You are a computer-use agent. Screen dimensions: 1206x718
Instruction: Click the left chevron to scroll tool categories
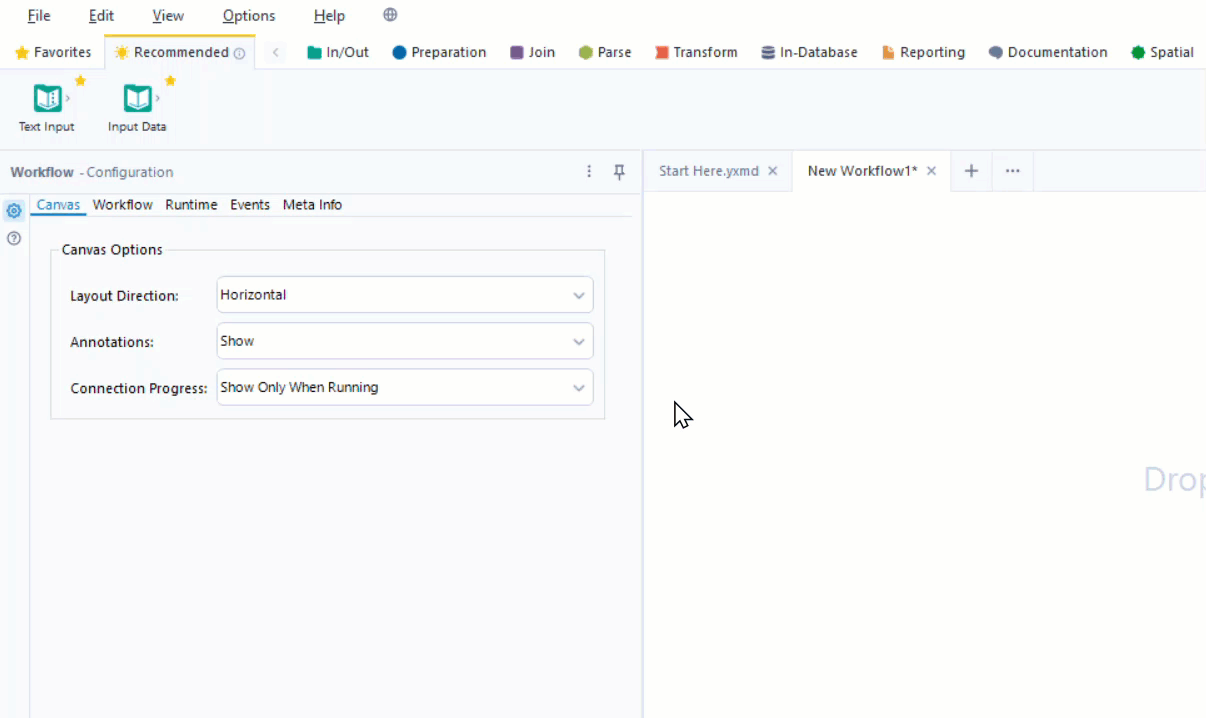276,52
